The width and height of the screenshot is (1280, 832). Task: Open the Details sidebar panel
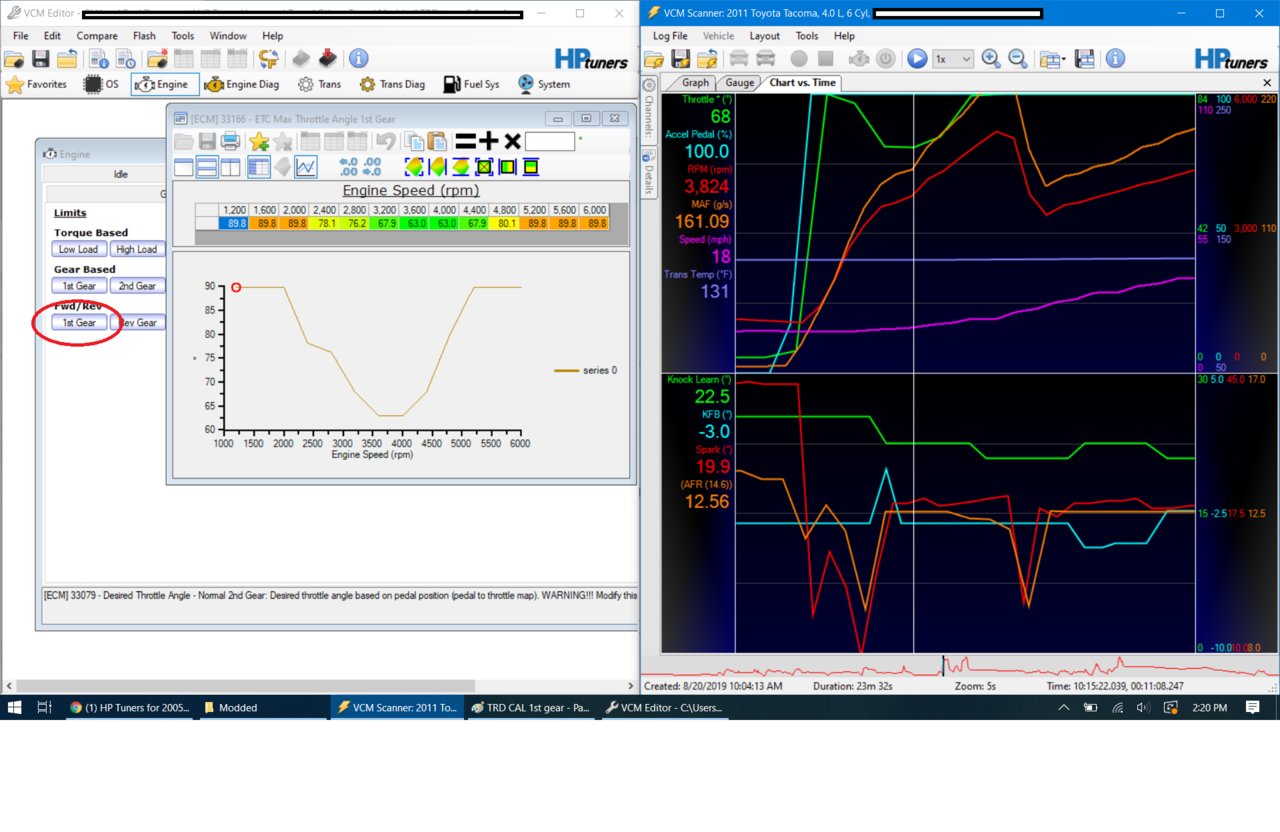[648, 175]
